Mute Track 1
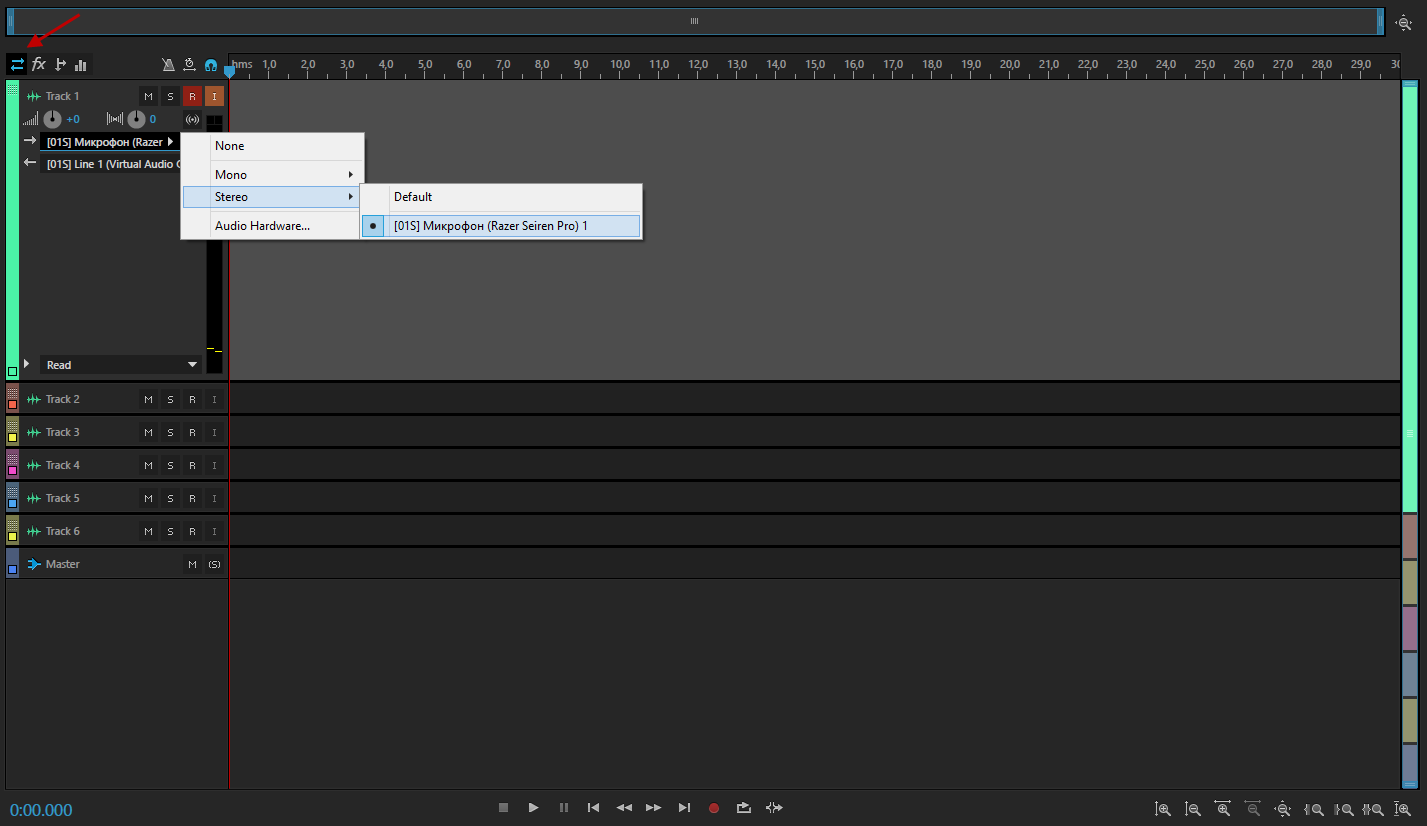This screenshot has height=826, width=1427. coord(148,96)
